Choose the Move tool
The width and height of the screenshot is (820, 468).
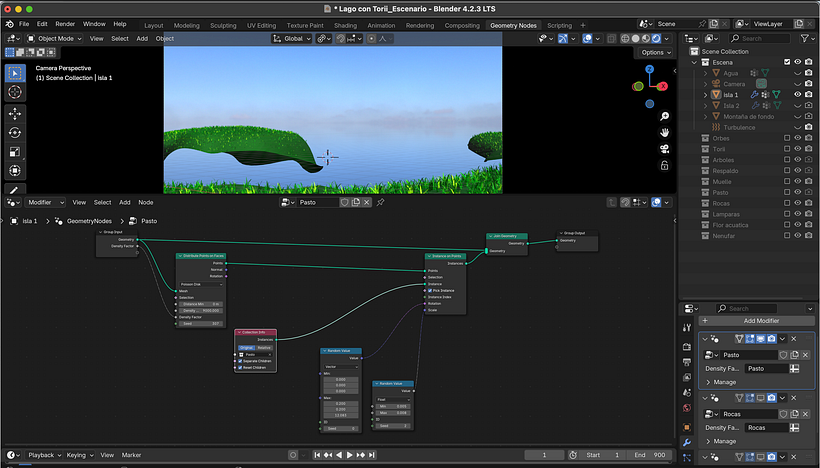coord(15,113)
